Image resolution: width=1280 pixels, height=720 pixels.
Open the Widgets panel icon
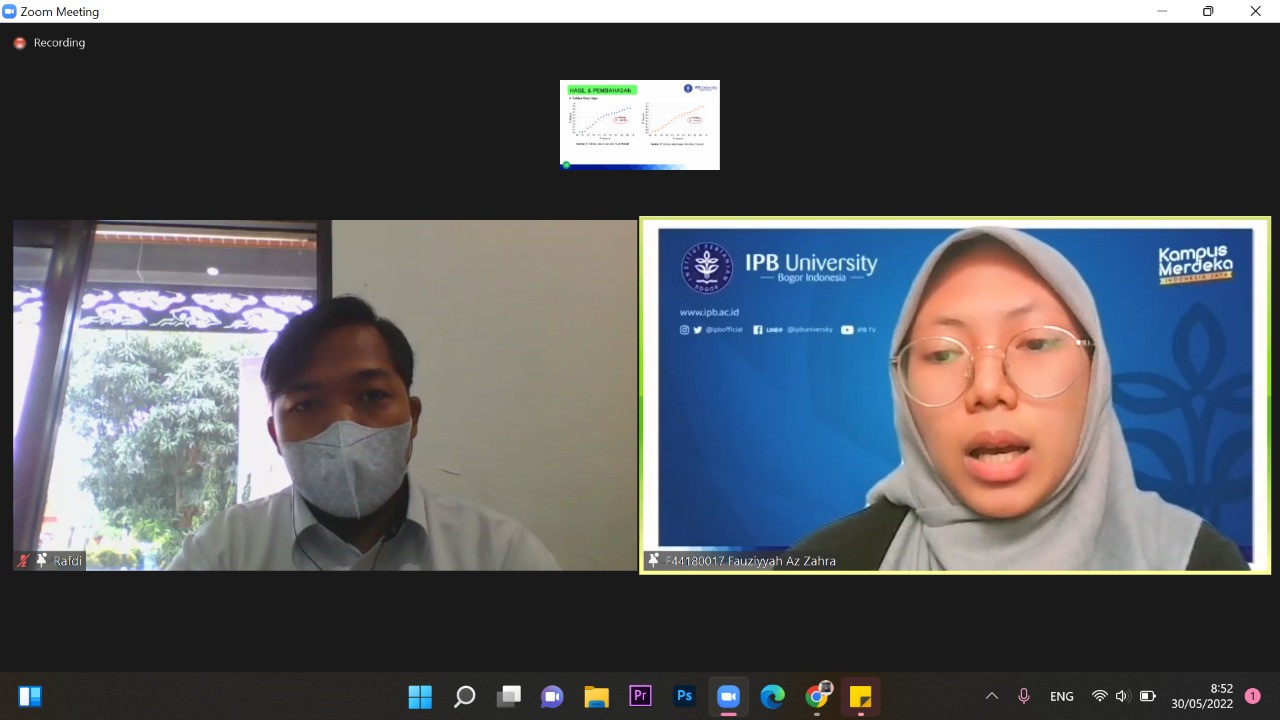(x=30, y=696)
